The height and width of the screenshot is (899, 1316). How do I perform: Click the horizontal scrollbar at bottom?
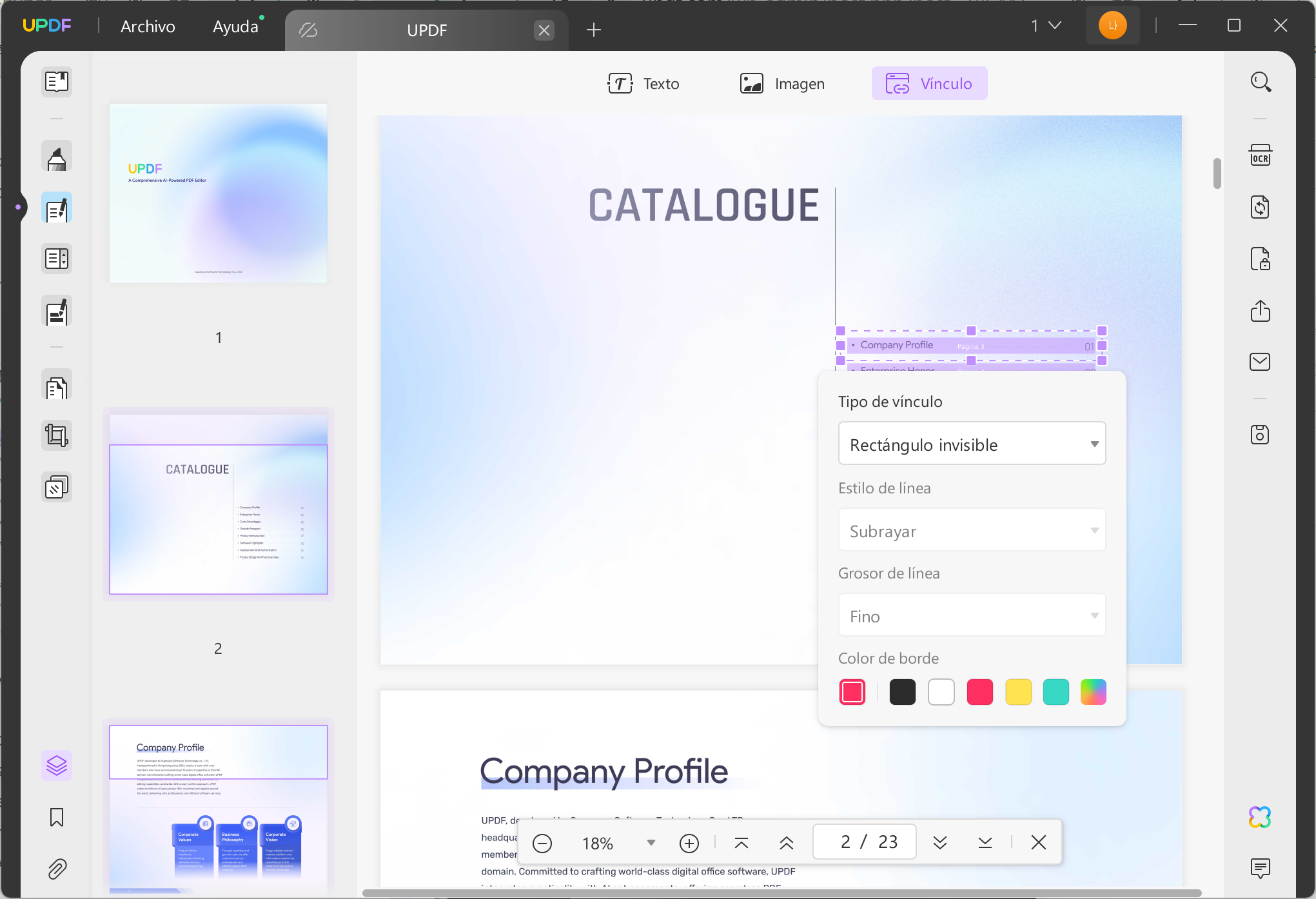click(781, 893)
